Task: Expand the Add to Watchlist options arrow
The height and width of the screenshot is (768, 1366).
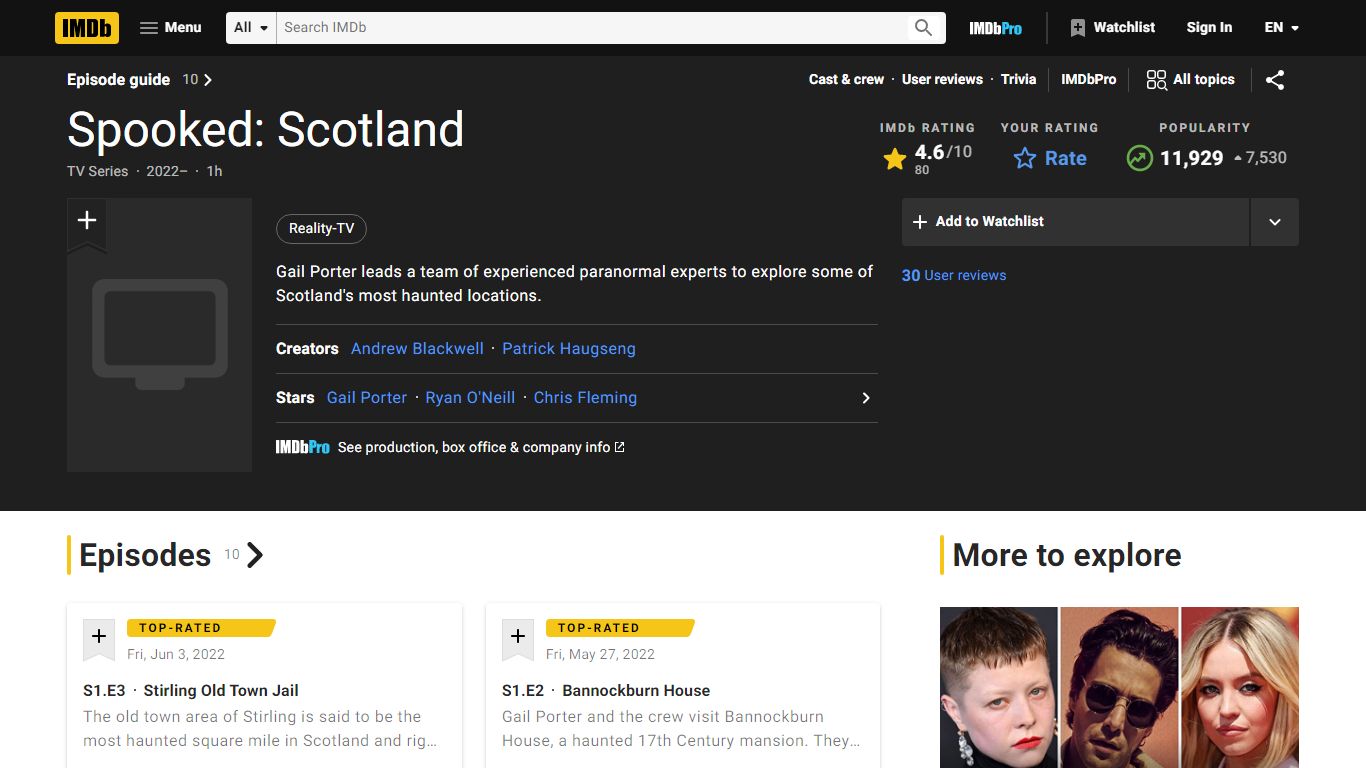Action: point(1275,222)
